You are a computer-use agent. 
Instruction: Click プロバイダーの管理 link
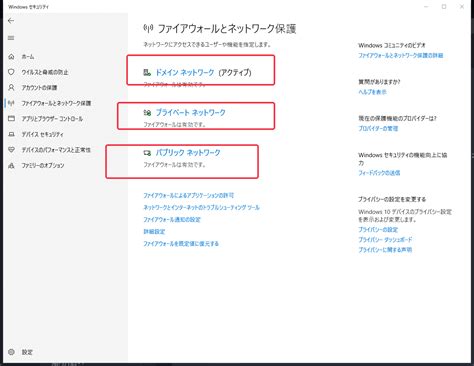coord(378,128)
